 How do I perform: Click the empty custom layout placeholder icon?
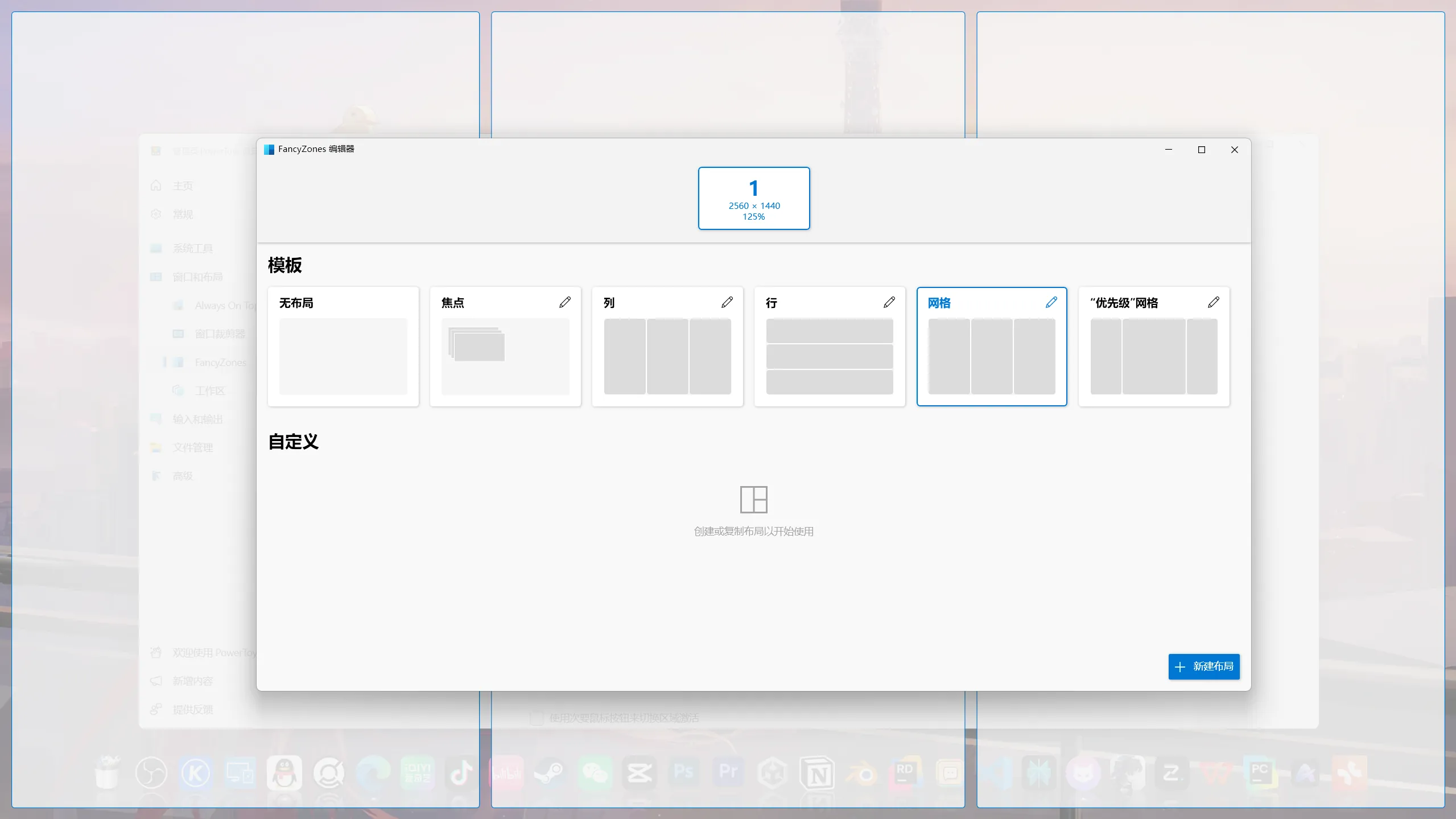[x=753, y=499]
